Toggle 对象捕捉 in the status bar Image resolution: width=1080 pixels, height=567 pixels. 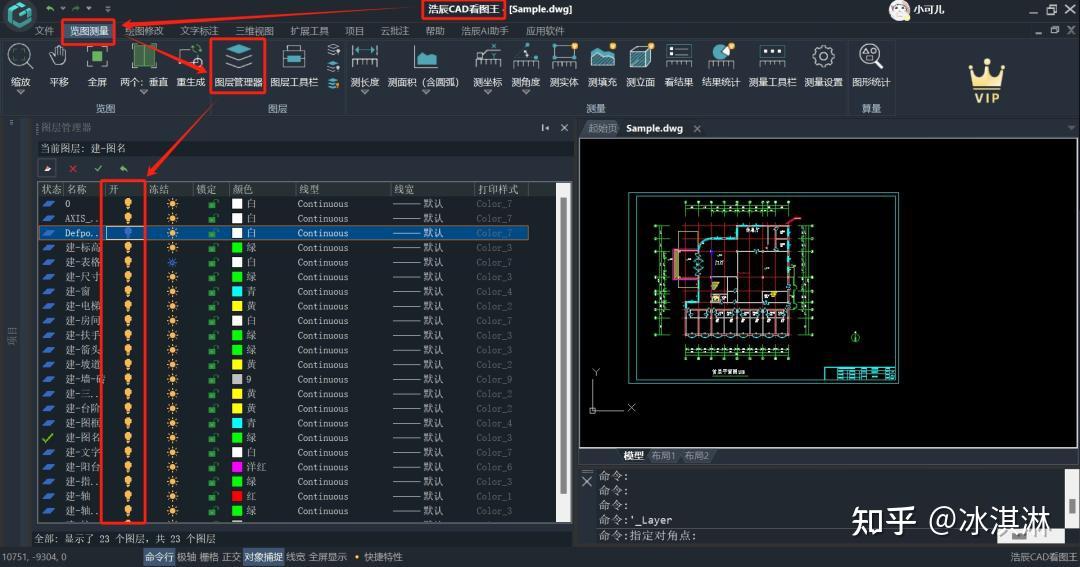pyautogui.click(x=263, y=557)
